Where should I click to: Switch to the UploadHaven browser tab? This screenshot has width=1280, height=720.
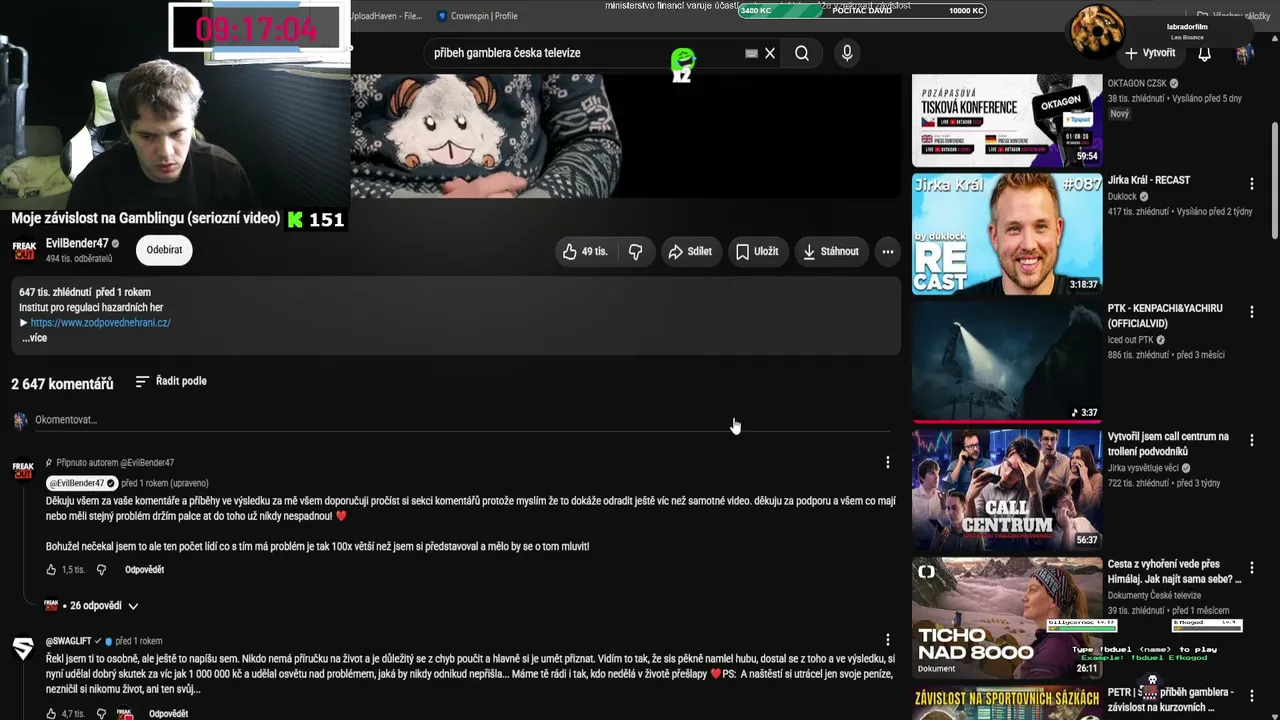386,16
